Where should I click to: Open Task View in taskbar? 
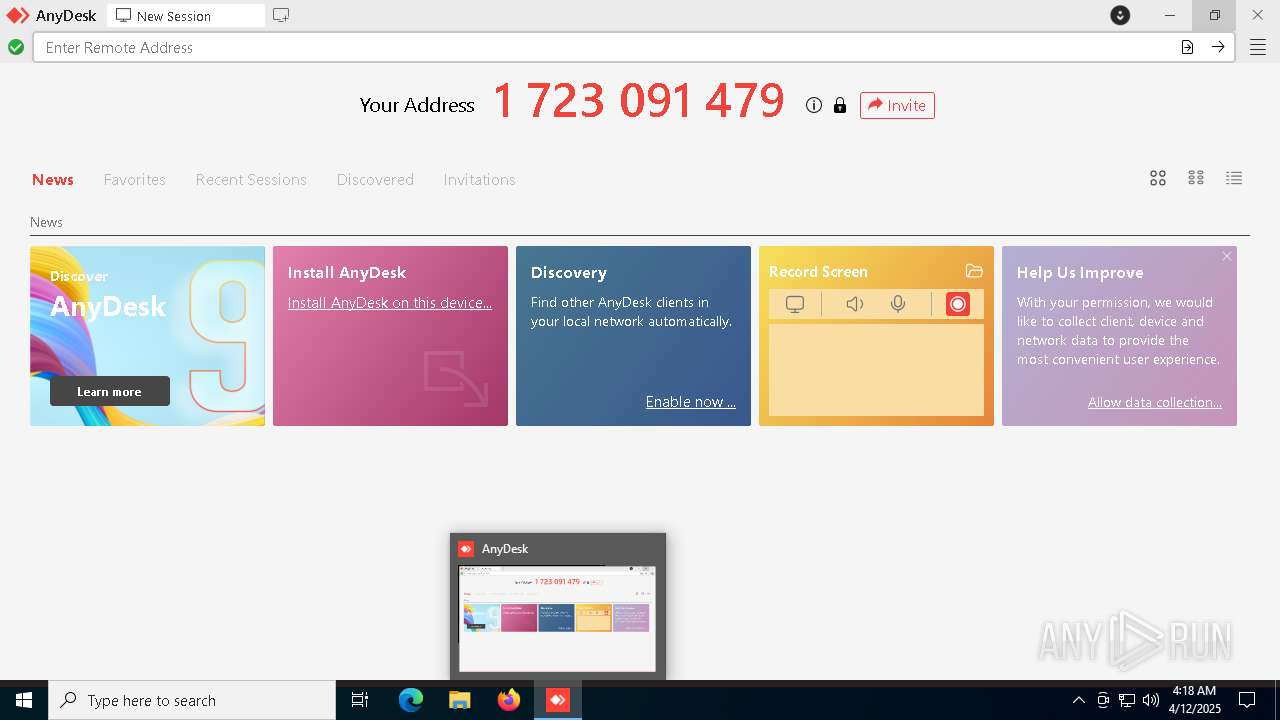360,700
